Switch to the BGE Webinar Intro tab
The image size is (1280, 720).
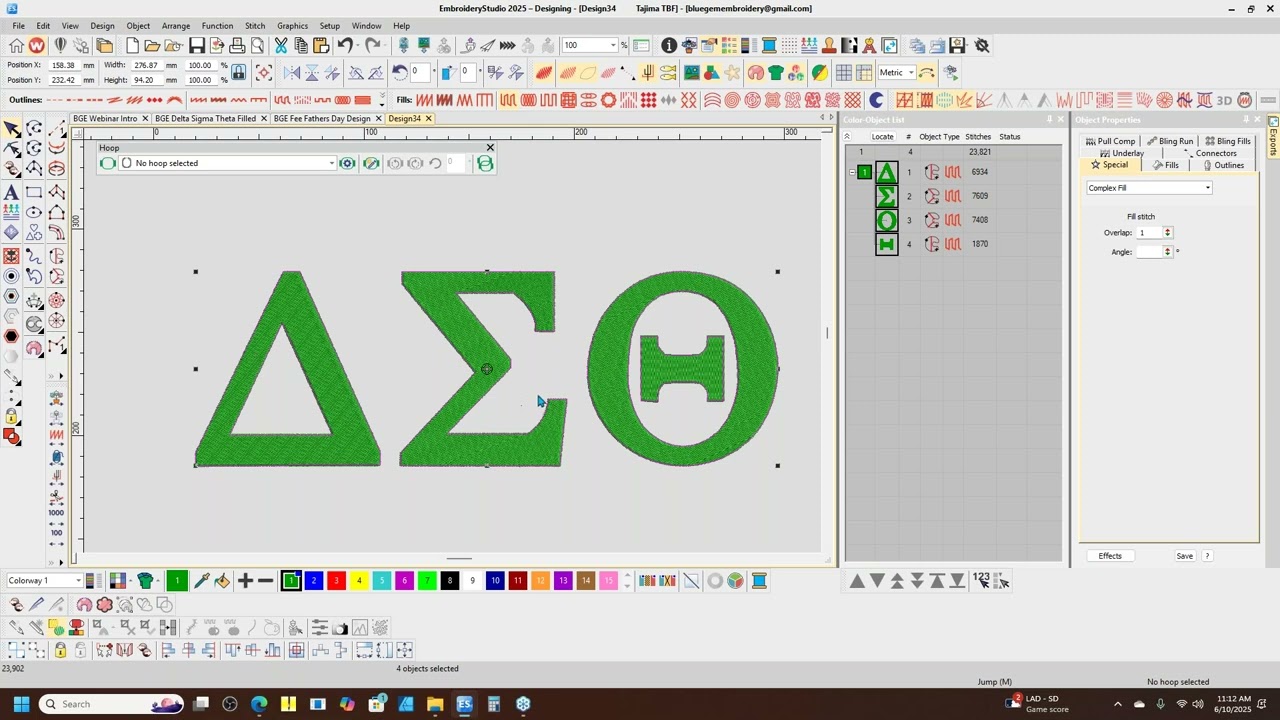[x=105, y=118]
